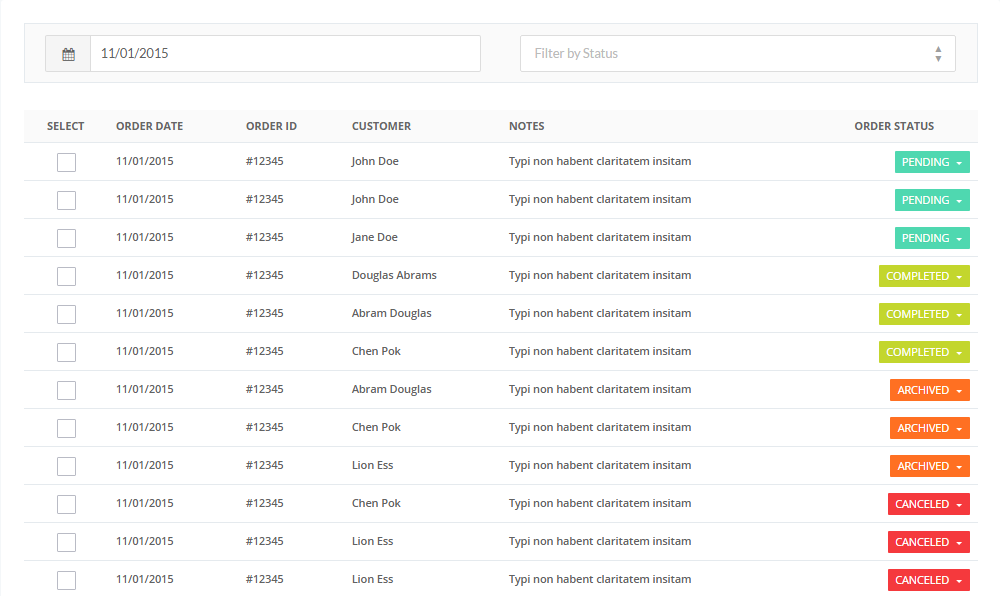Screen dimensions: 1000x596
Task: Open the Archived status dropdown for Lion Ess
Action: tap(929, 466)
